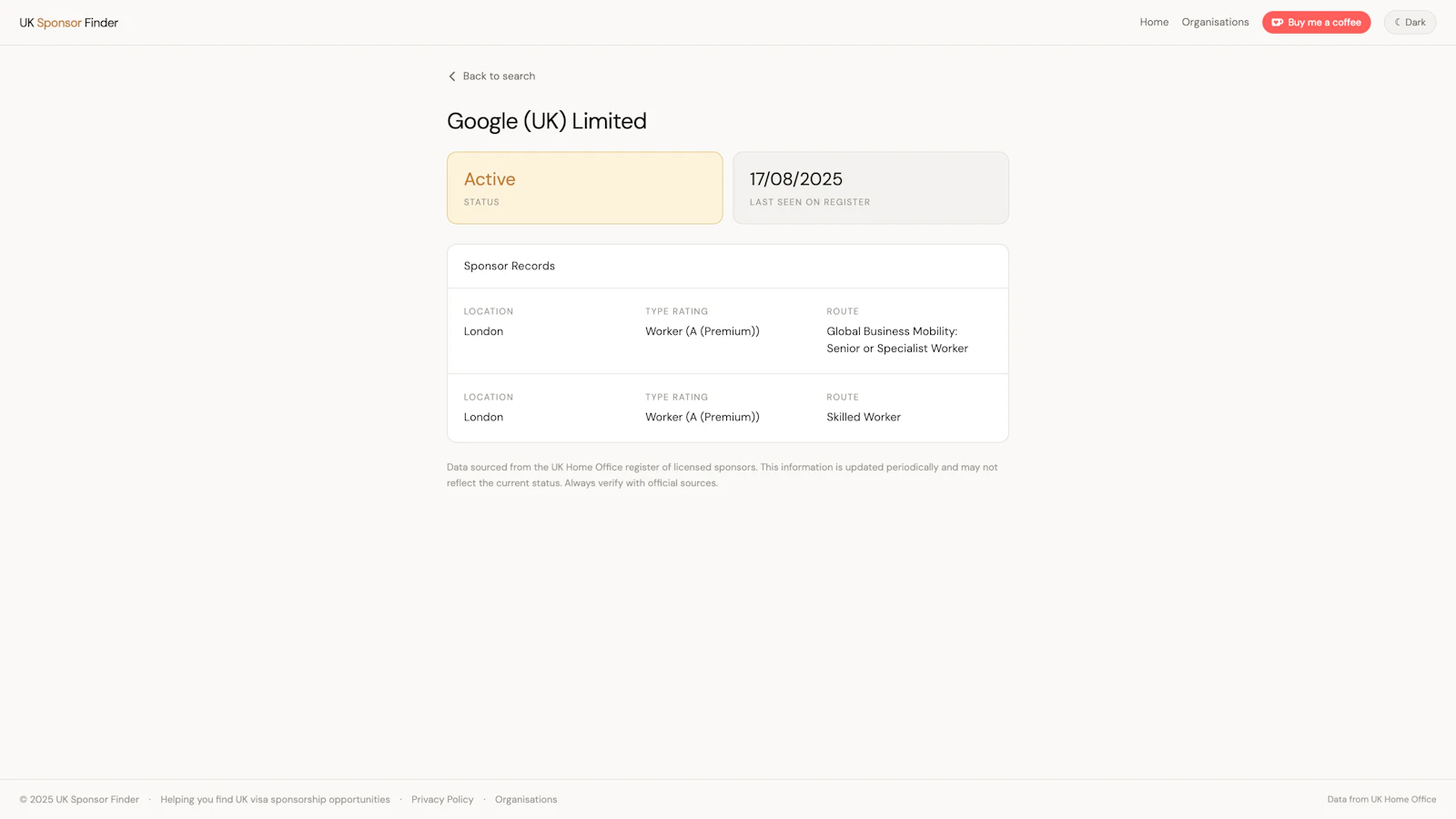Click the 17/08/2025 last seen date

(x=796, y=179)
